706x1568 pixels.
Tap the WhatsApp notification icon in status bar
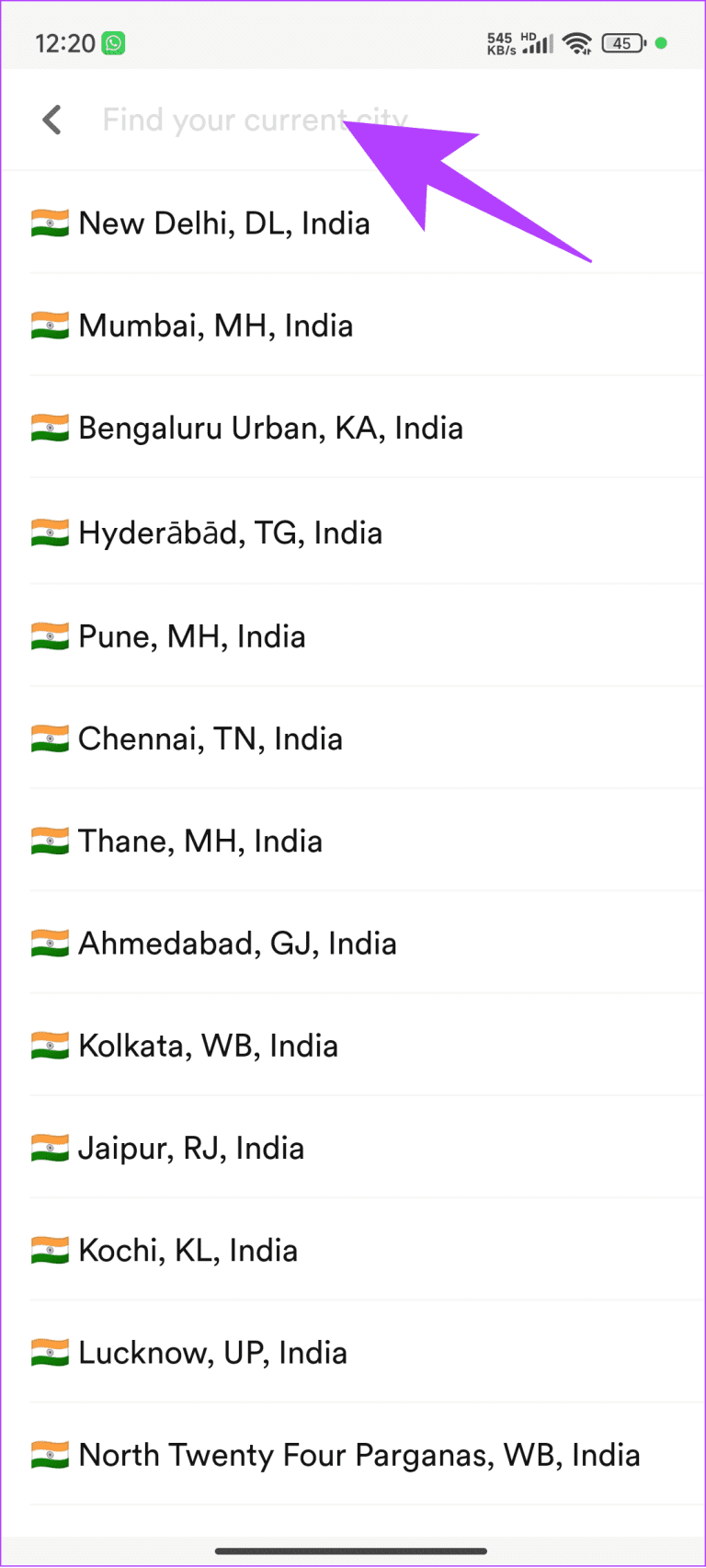pyautogui.click(x=114, y=43)
